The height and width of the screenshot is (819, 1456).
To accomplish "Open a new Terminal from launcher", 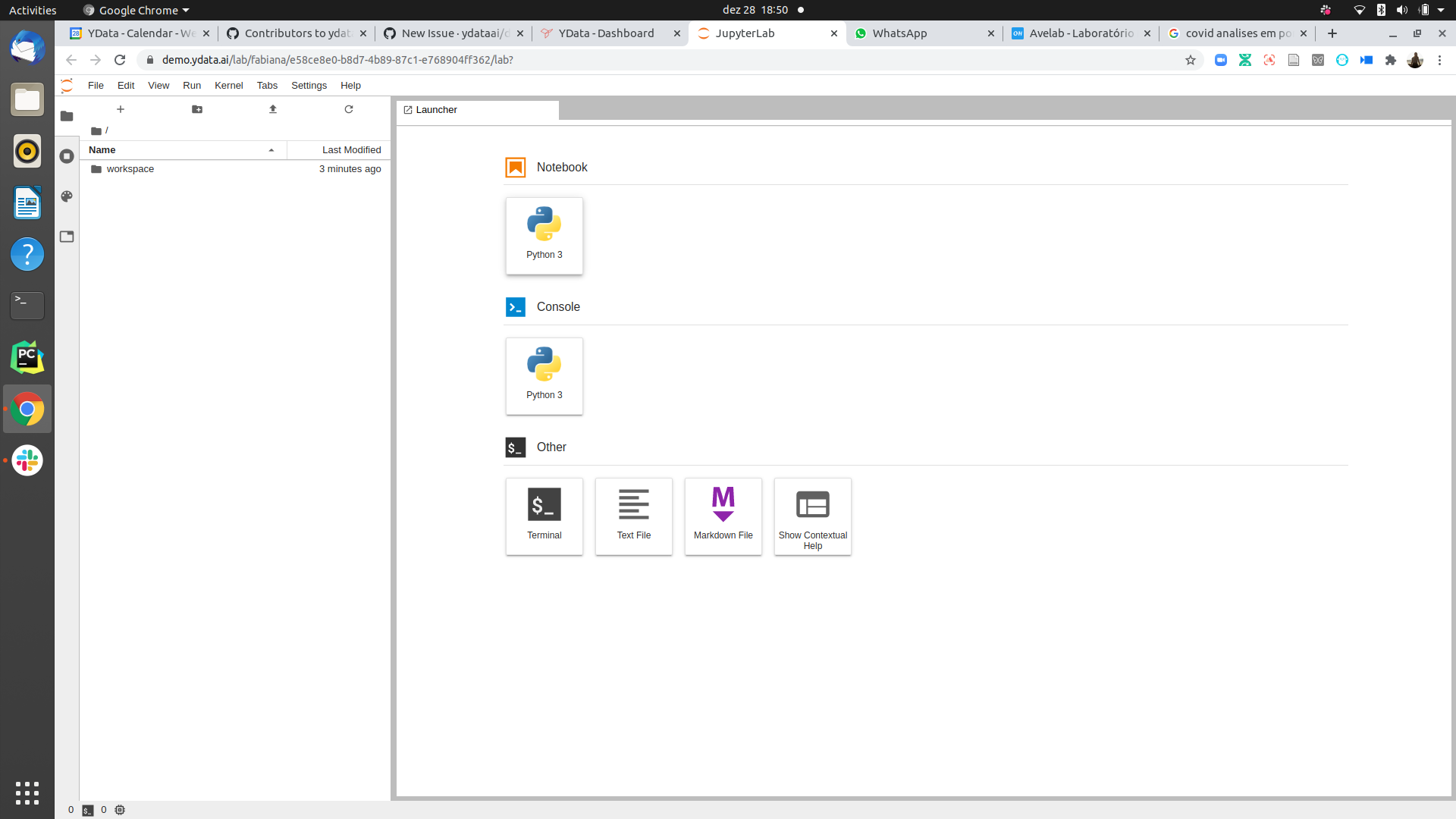I will coord(544,516).
